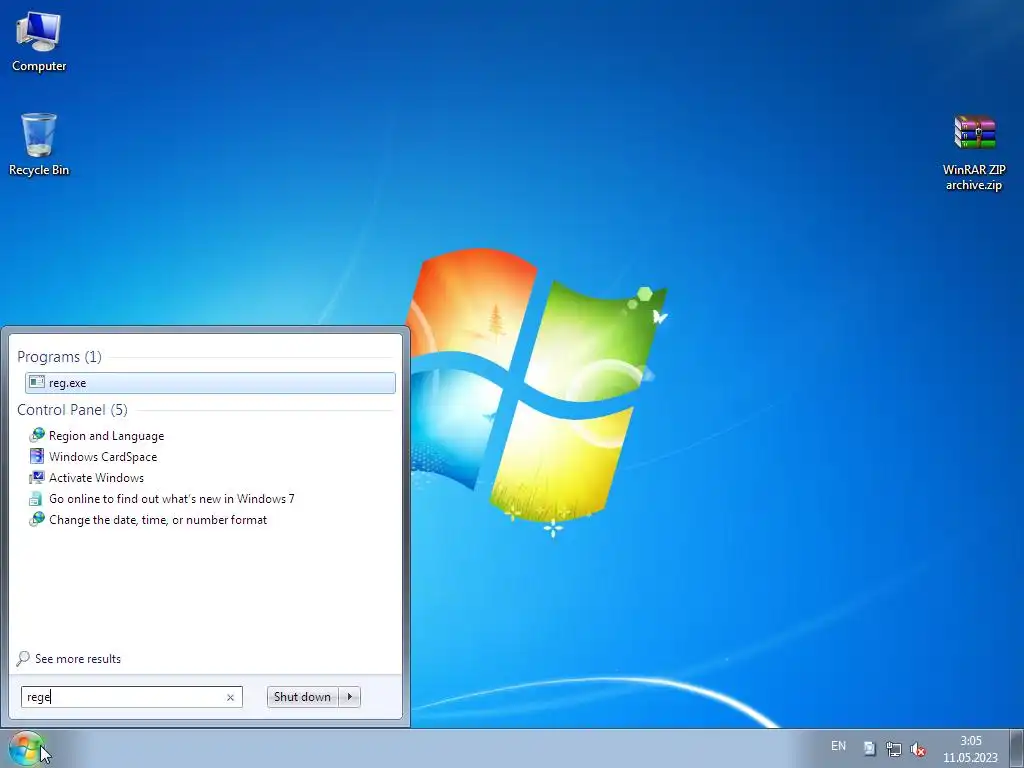
Task: Open Activate Windows result
Action: [x=96, y=477]
